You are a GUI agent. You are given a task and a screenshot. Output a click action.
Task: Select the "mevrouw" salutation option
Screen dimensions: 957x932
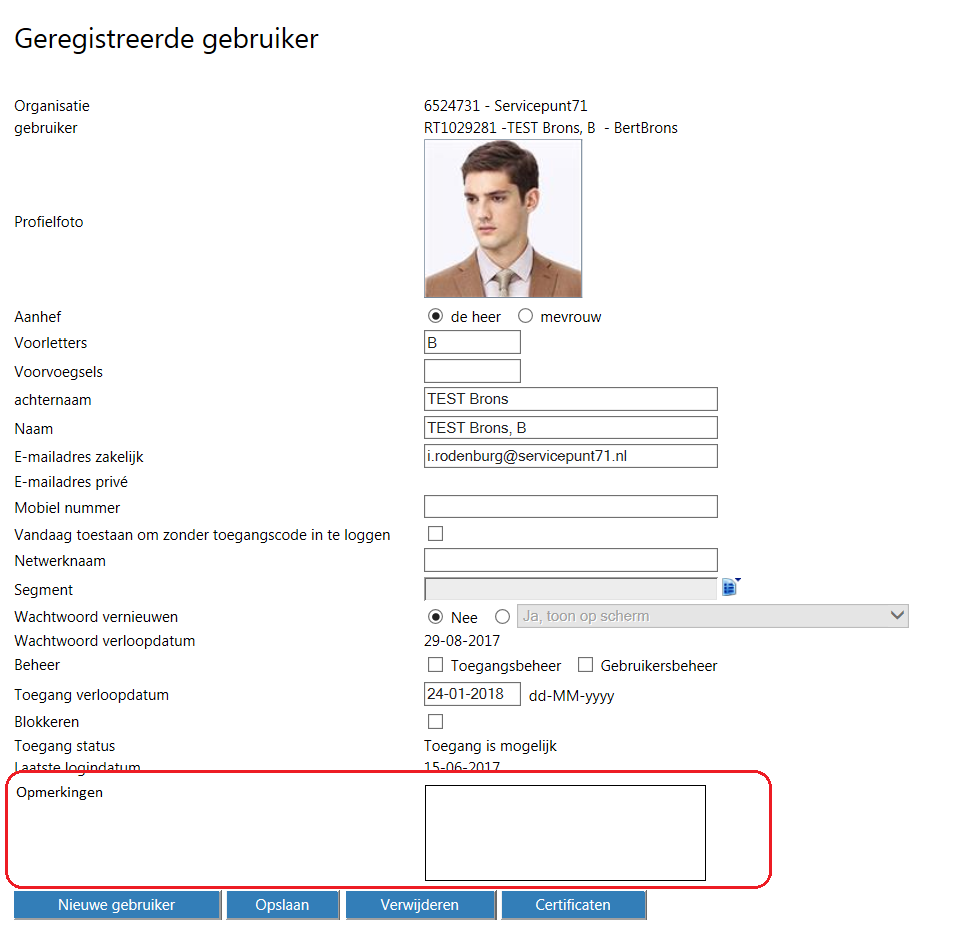tap(525, 316)
